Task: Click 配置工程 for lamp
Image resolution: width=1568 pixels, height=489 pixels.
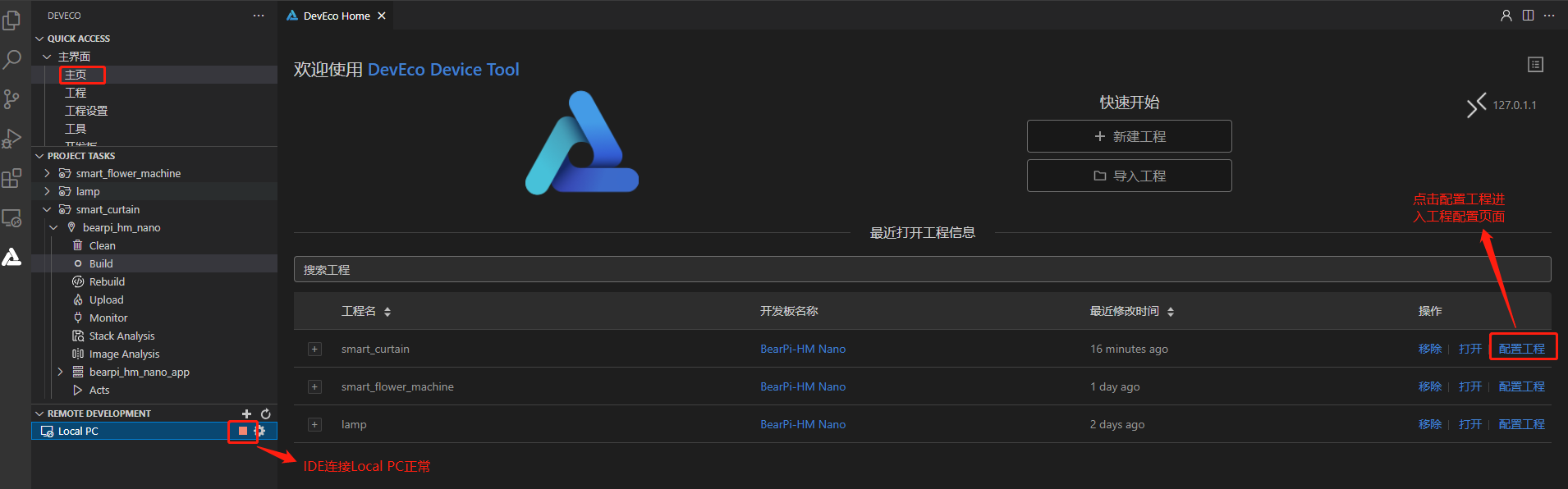Action: pyautogui.click(x=1521, y=424)
